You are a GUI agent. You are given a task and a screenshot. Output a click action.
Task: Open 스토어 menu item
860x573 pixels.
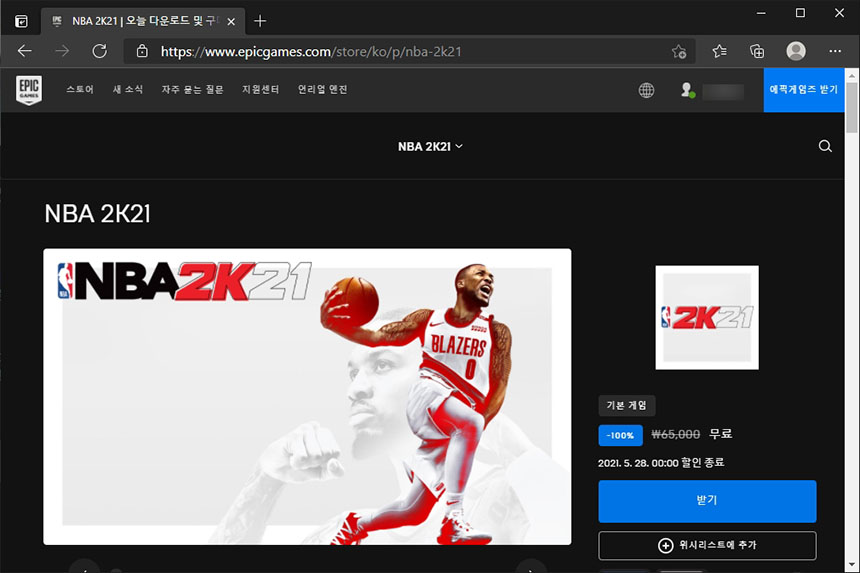[x=80, y=89]
